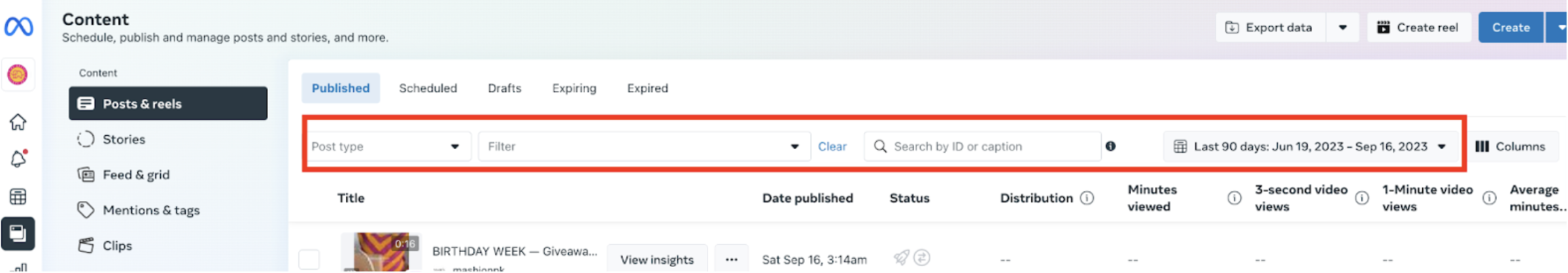This screenshot has height=273, width=1568.
Task: Open the planner grid icon in left rail
Action: click(x=18, y=197)
